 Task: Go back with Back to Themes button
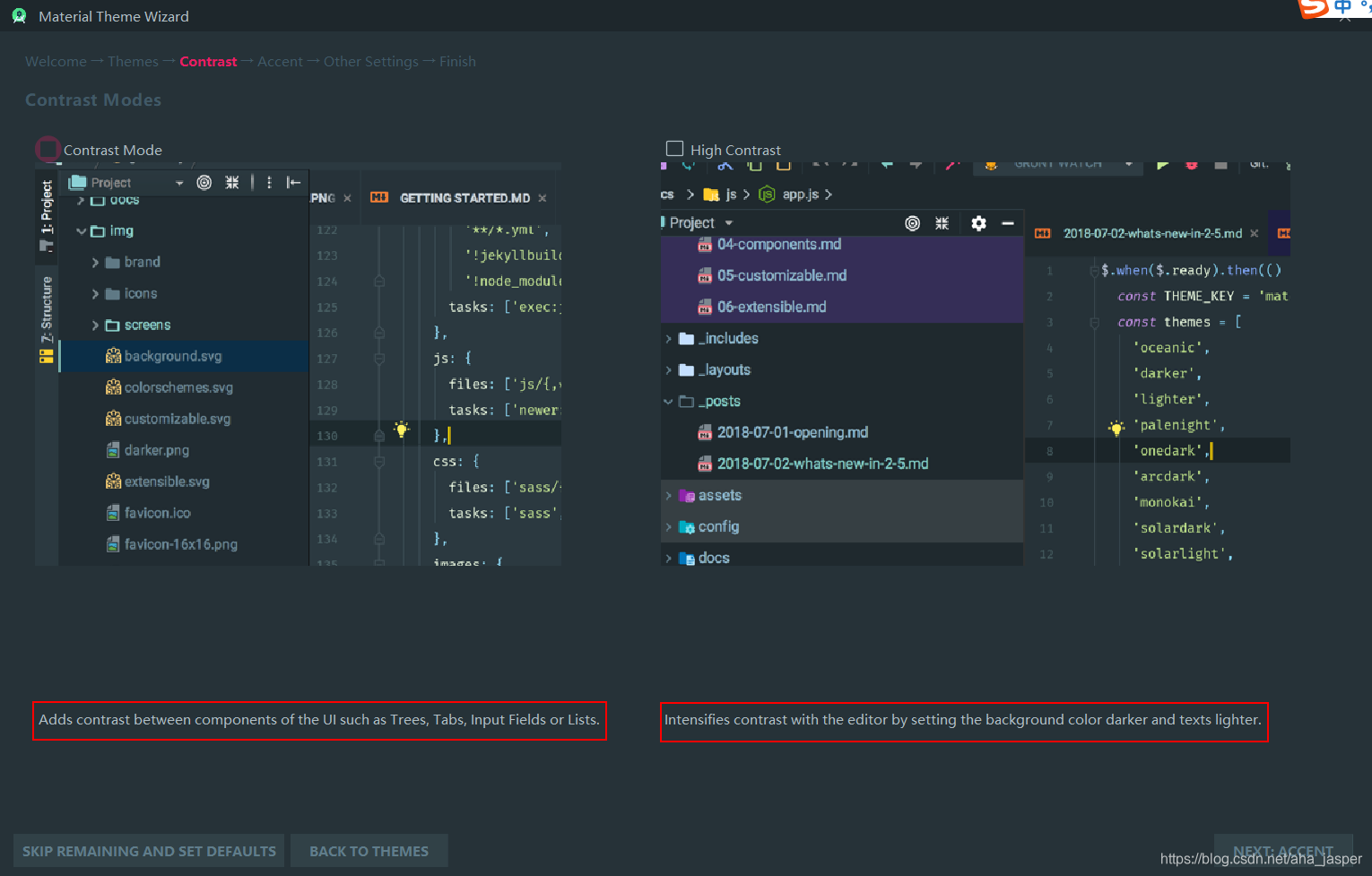pyautogui.click(x=369, y=851)
